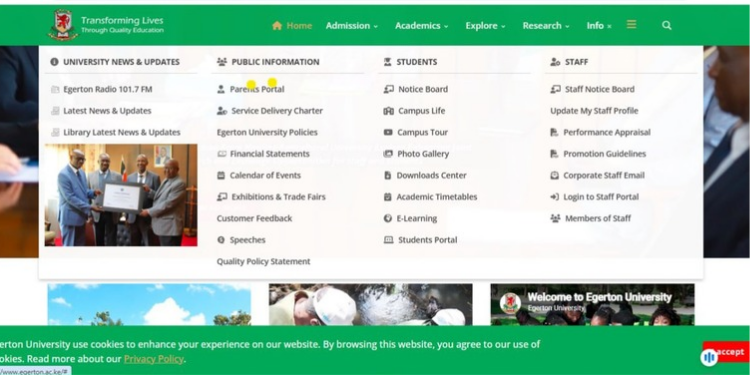Click the Service Delivery Charter text

tap(277, 111)
